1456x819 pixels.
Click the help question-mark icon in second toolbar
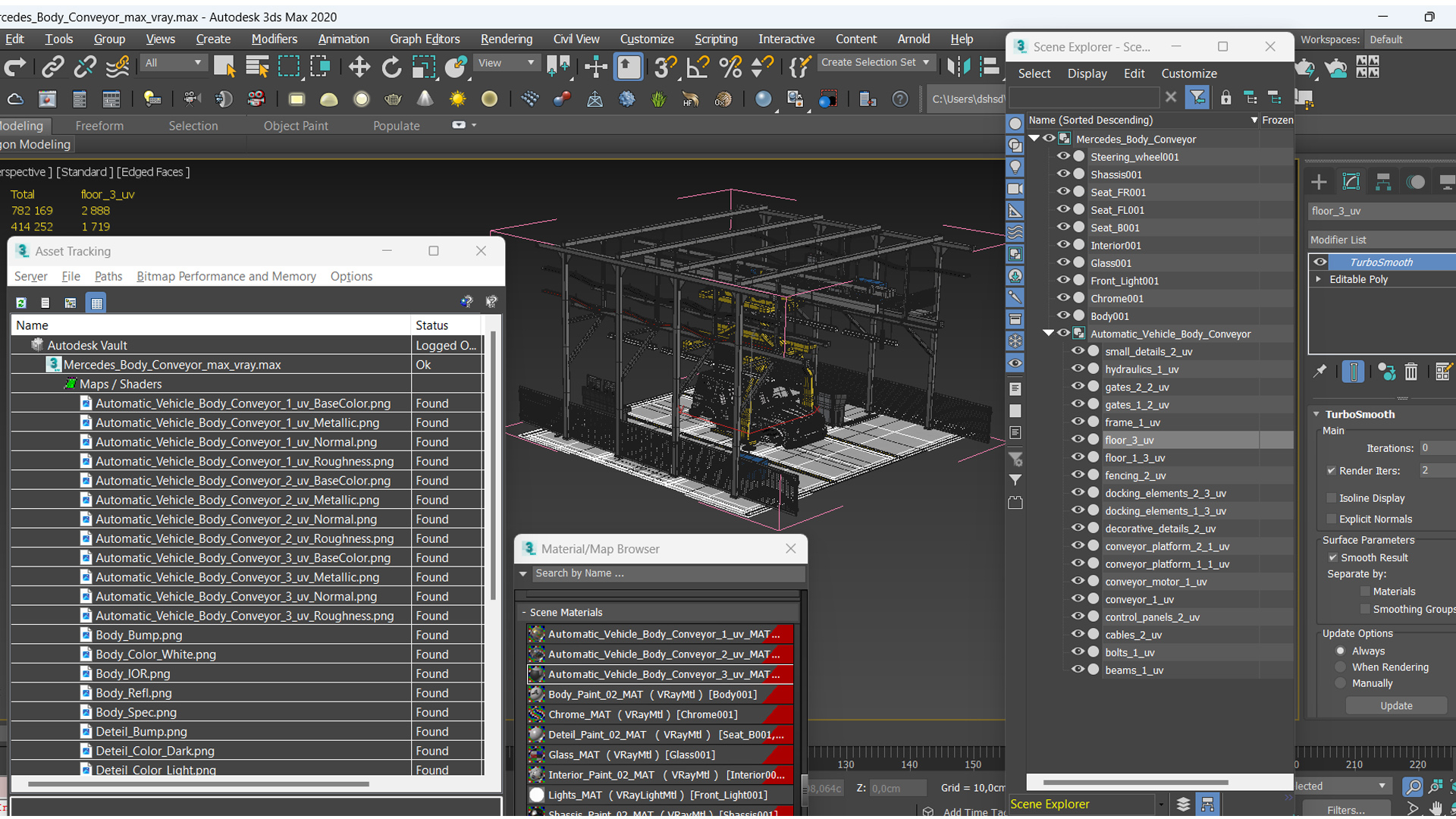coord(900,99)
